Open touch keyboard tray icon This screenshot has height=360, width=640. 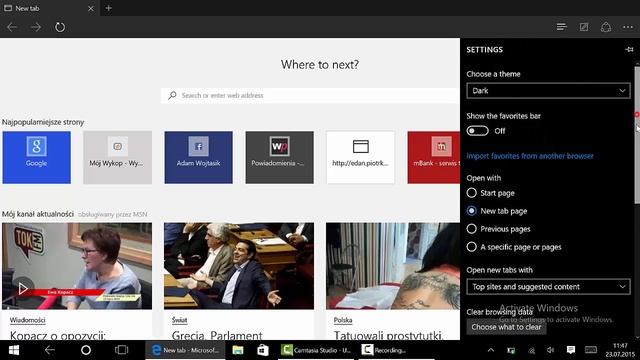pyautogui.click(x=591, y=350)
